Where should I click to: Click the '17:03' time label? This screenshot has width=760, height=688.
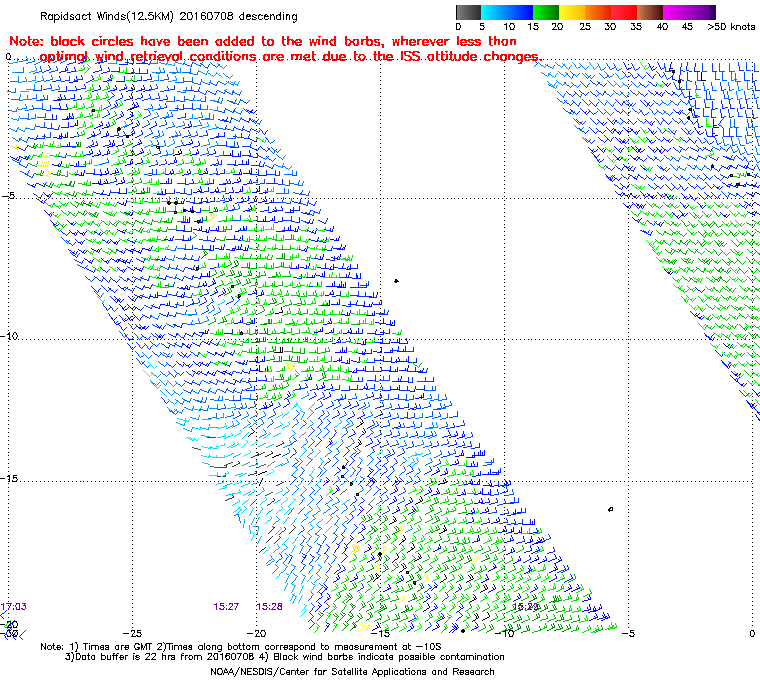coord(14,607)
